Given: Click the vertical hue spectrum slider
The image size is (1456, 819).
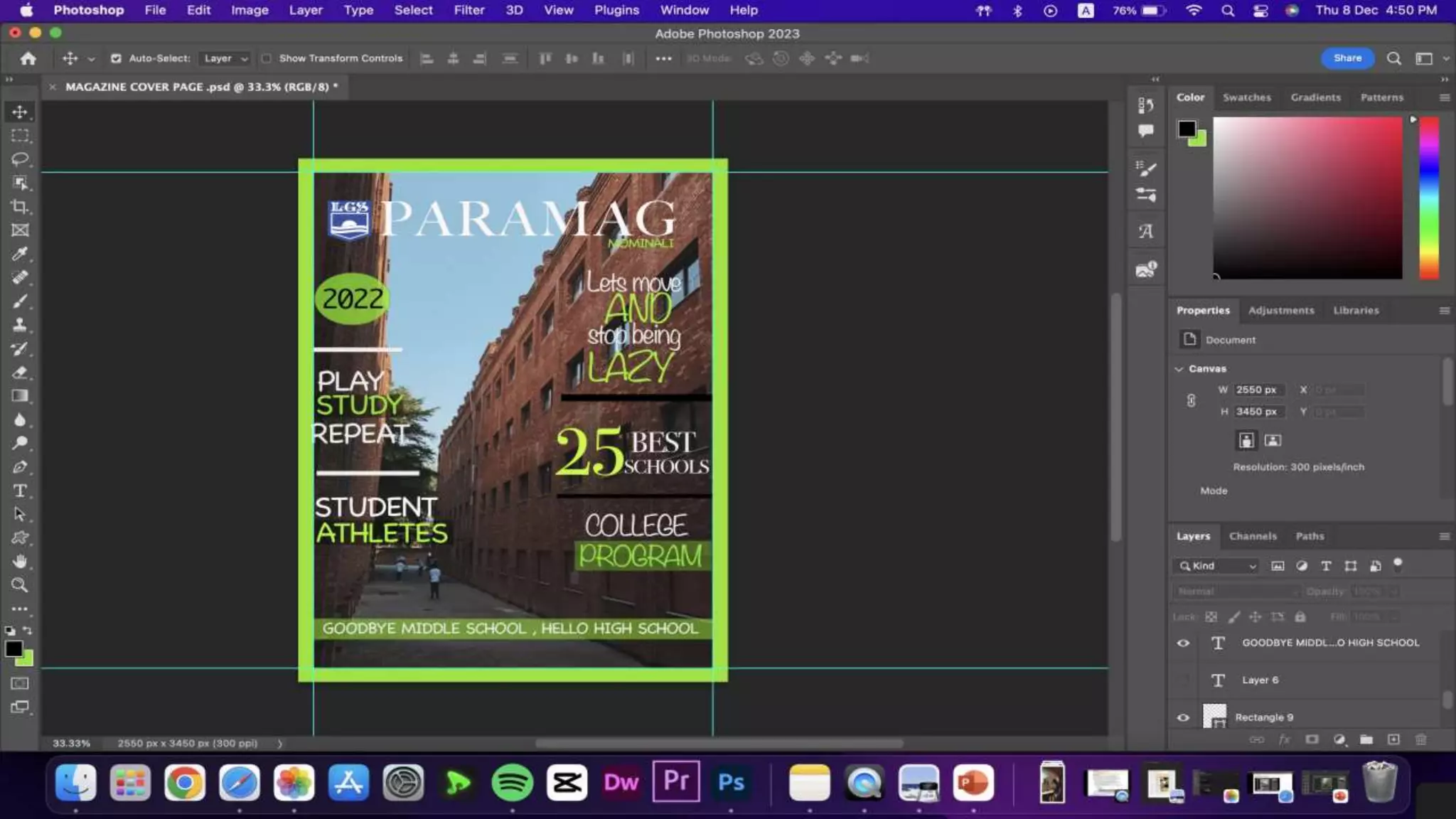Looking at the screenshot, I should [x=1429, y=198].
